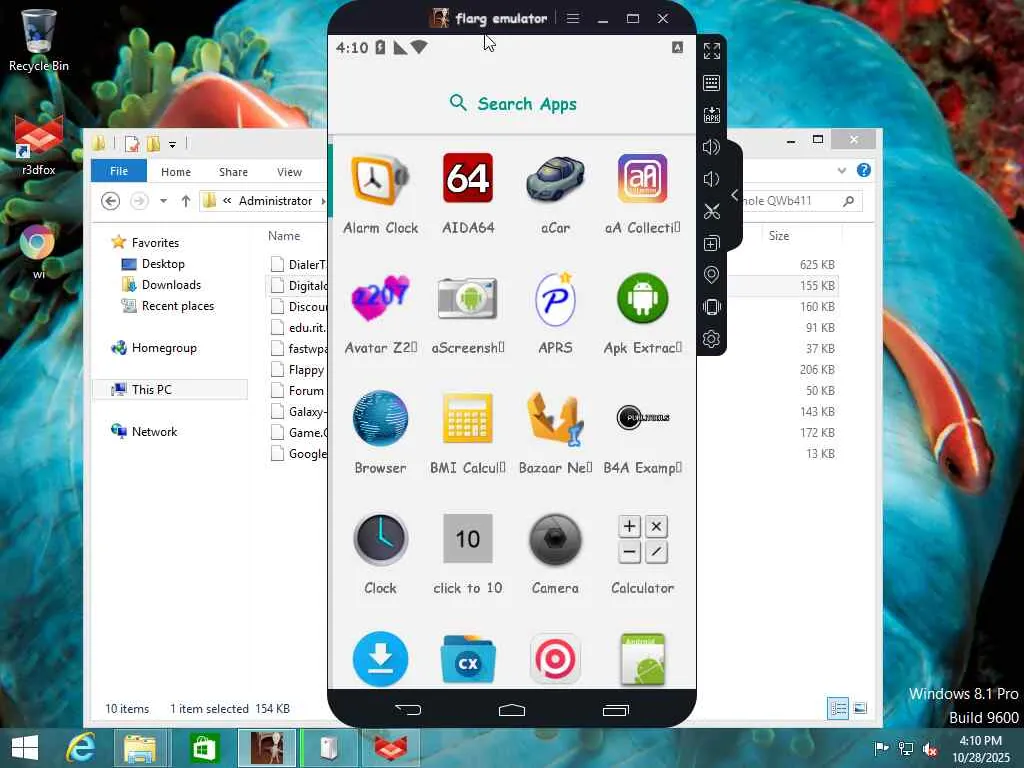
Task: Open recent locations dropdown in Explorer
Action: coord(163,201)
